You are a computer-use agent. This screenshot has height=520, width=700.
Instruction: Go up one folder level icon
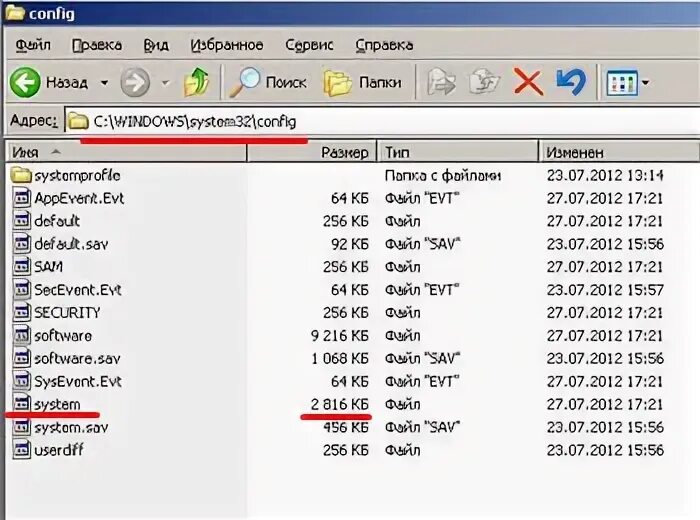point(197,82)
